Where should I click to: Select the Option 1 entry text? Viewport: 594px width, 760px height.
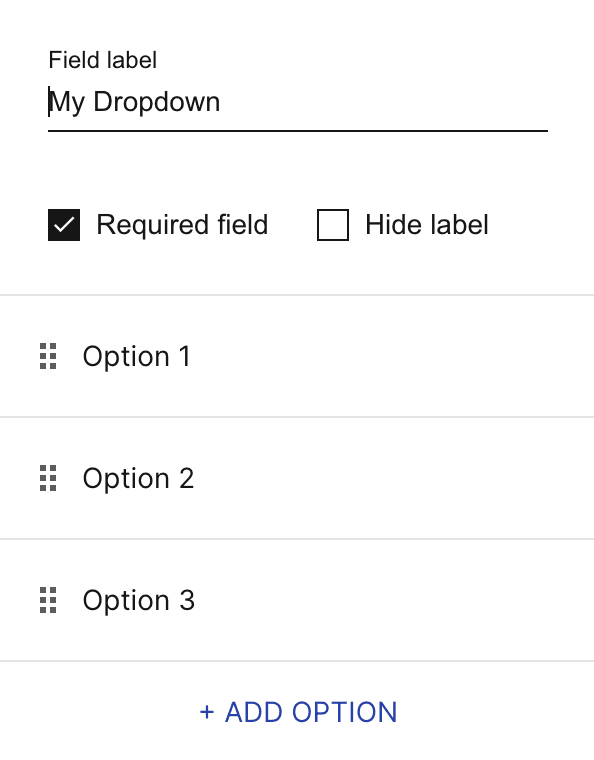coord(137,356)
